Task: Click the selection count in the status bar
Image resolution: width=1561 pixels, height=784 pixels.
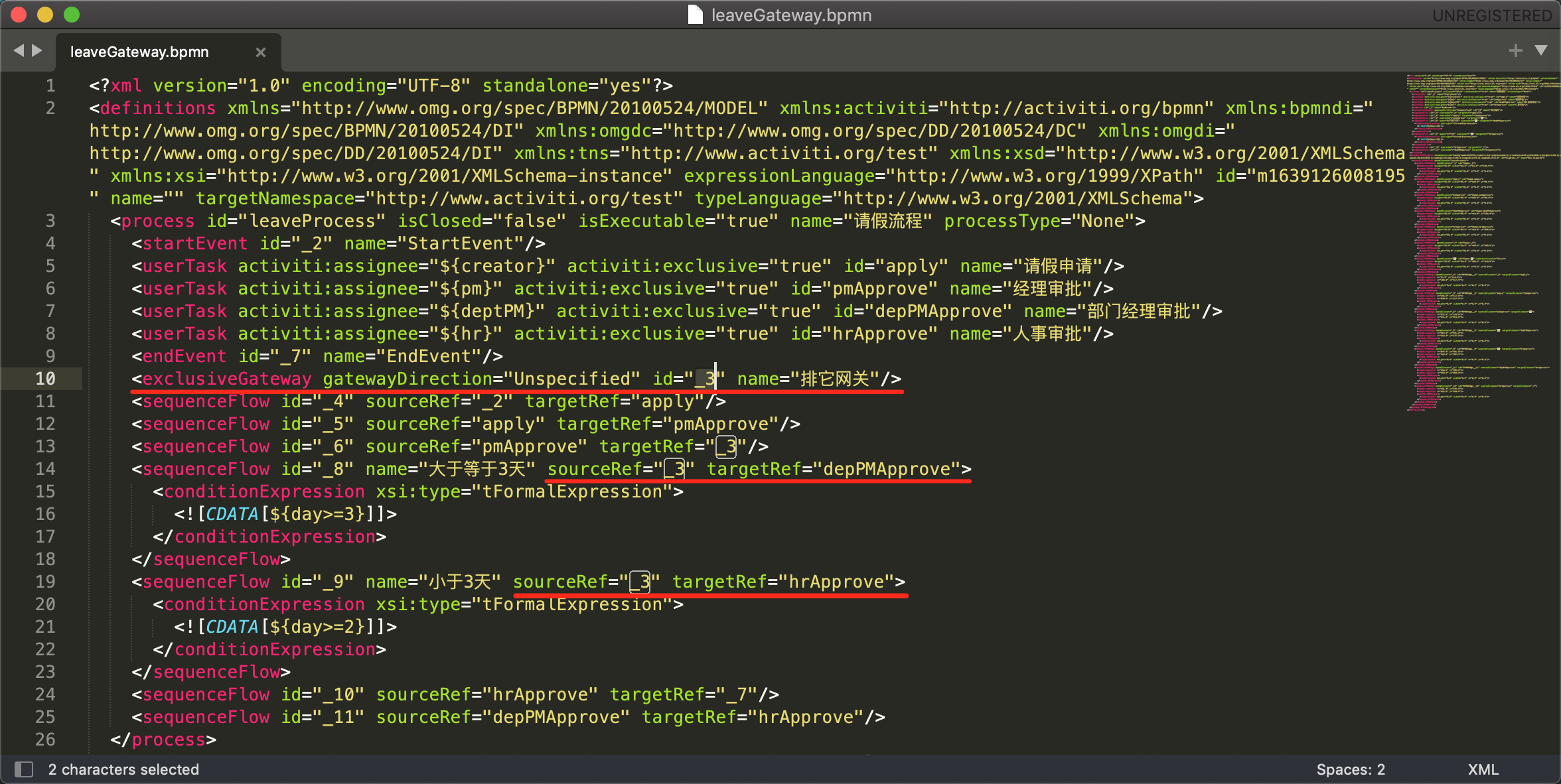Action: pyautogui.click(x=123, y=769)
